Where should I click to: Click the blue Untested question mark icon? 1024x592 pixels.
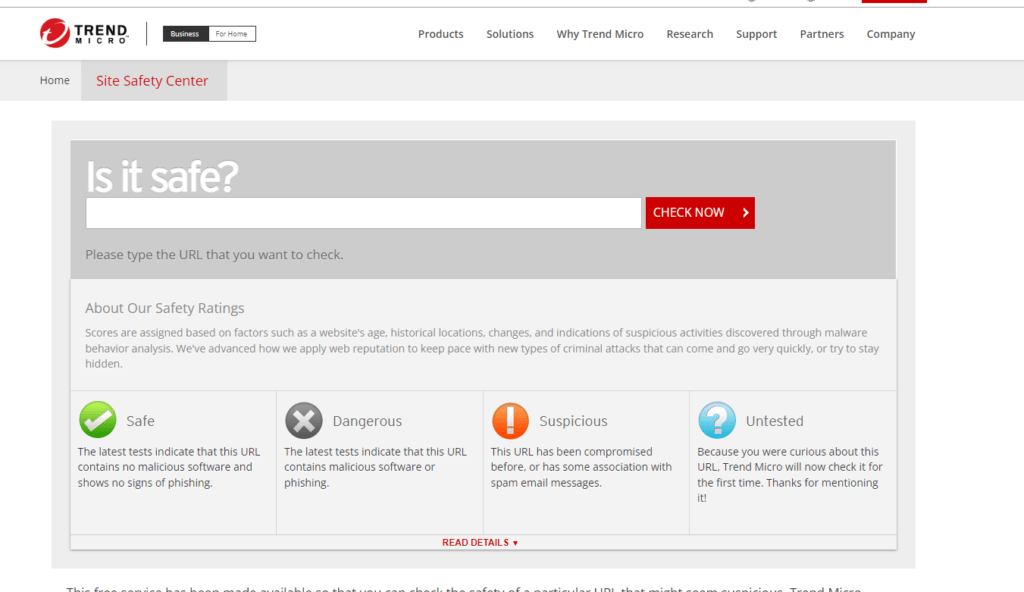(x=716, y=420)
